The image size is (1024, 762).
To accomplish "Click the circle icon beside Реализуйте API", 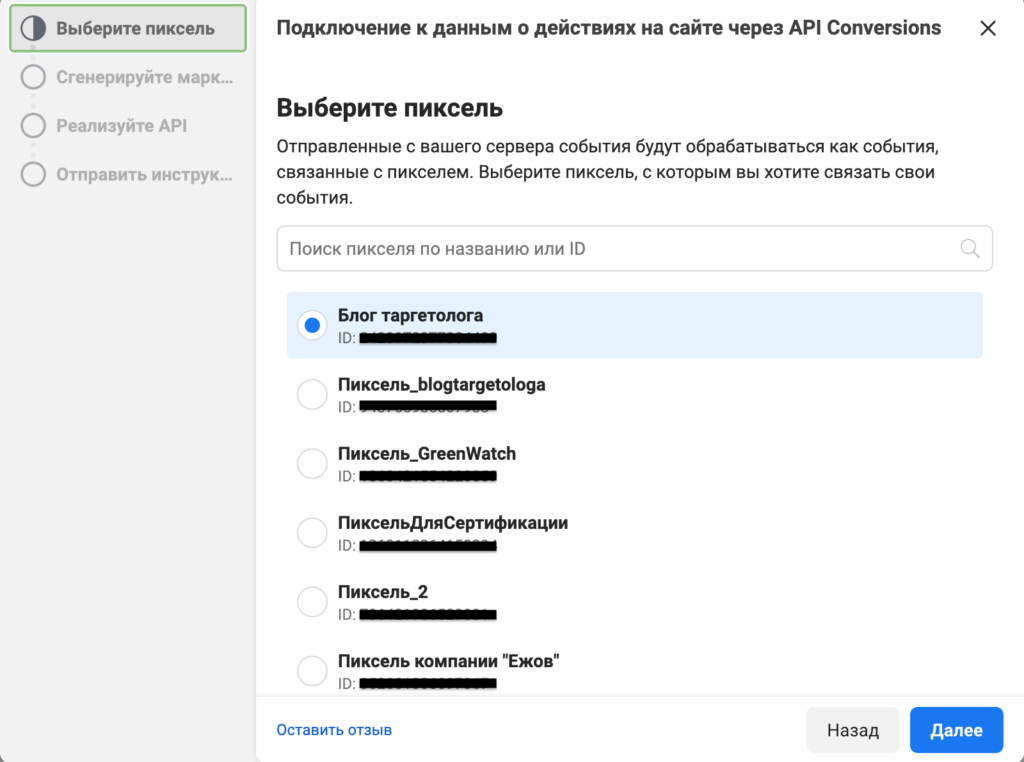I will (x=33, y=126).
